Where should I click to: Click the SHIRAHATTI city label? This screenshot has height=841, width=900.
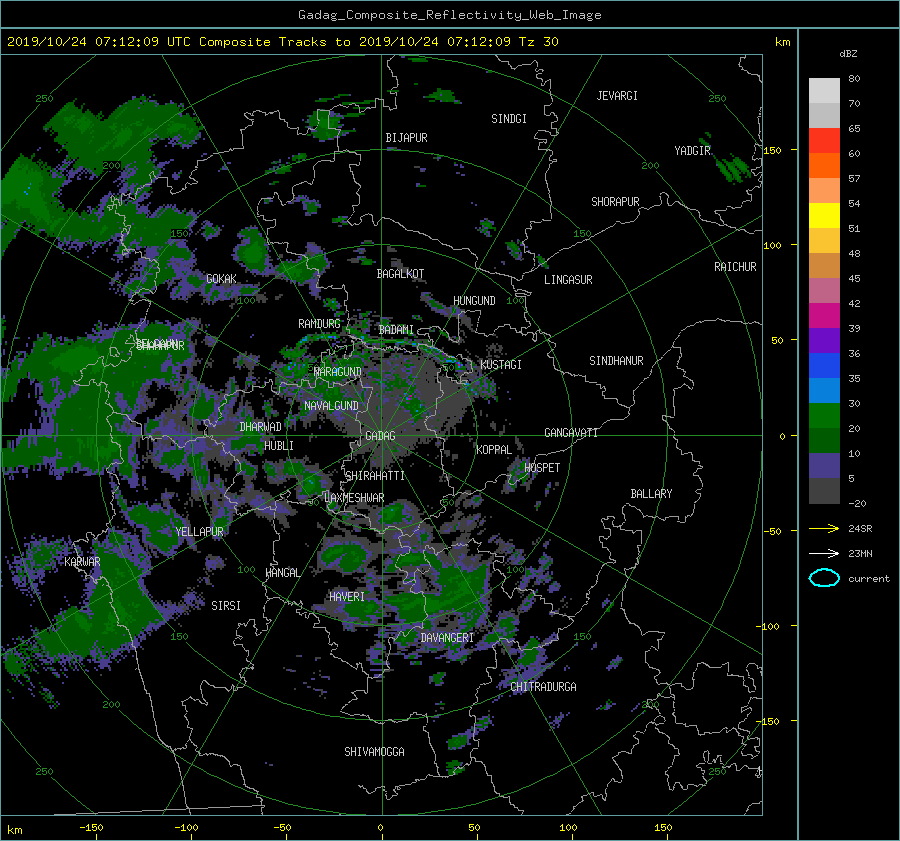[375, 476]
